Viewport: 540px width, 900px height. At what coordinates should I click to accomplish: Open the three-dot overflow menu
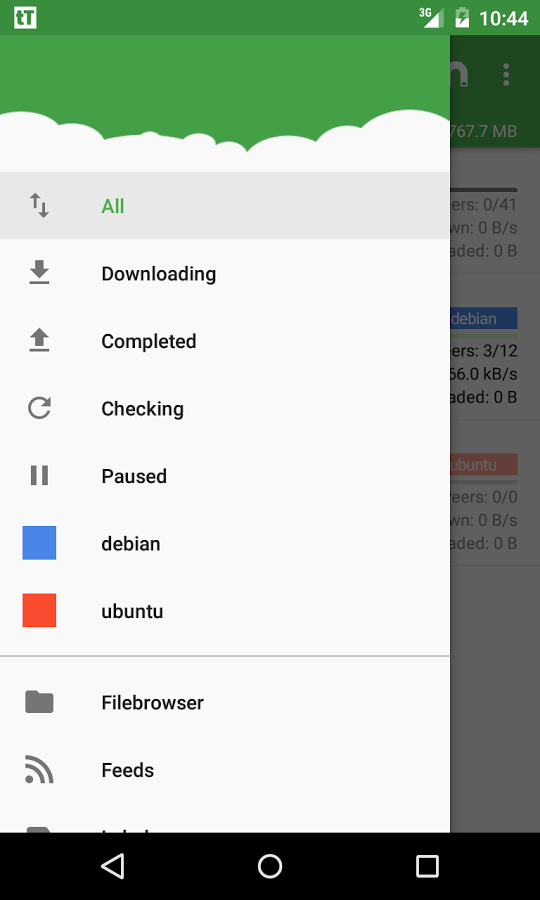(506, 75)
